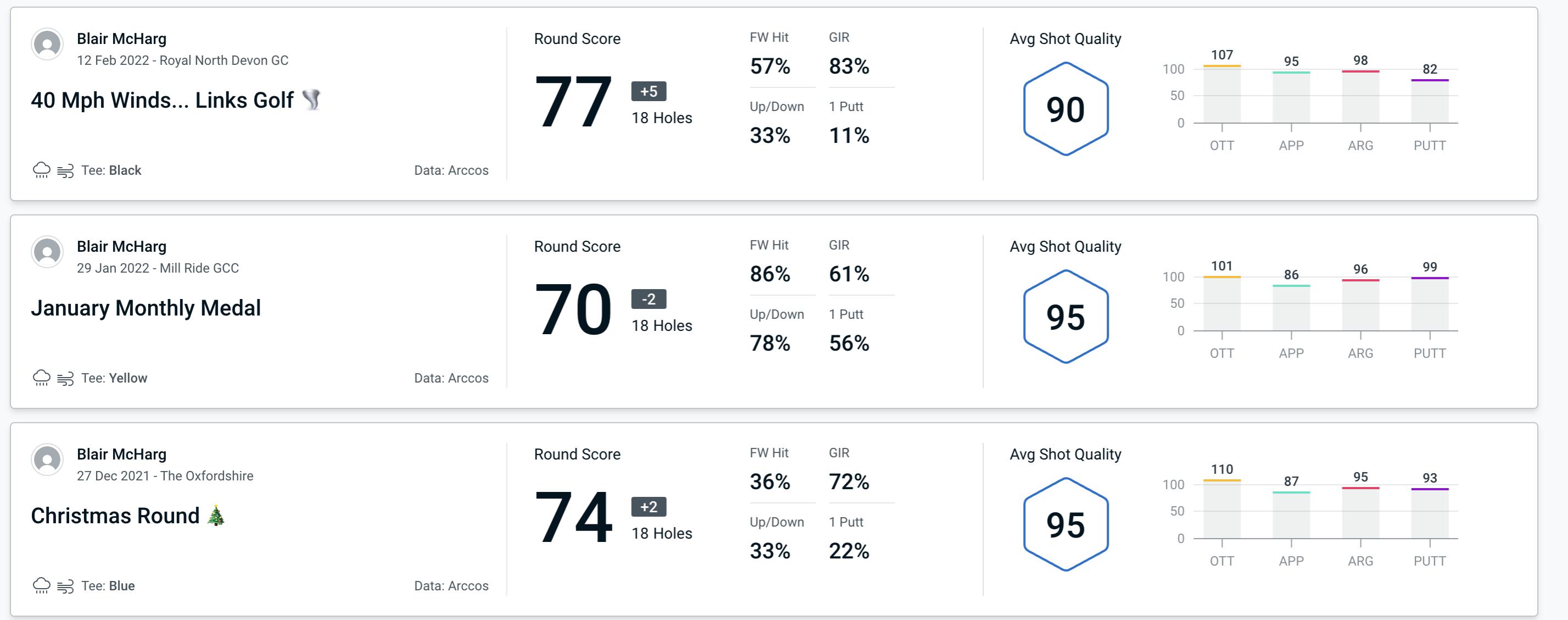
Task: Click the 95 shot quality score on the Christmas Round
Action: pos(1066,523)
